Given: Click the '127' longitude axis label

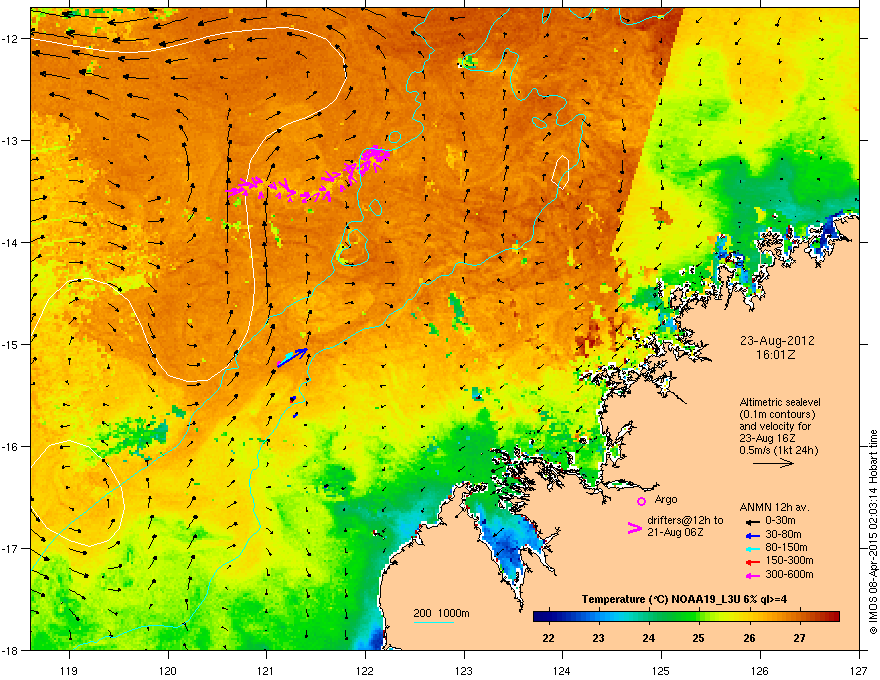Looking at the screenshot, I should (x=859, y=670).
